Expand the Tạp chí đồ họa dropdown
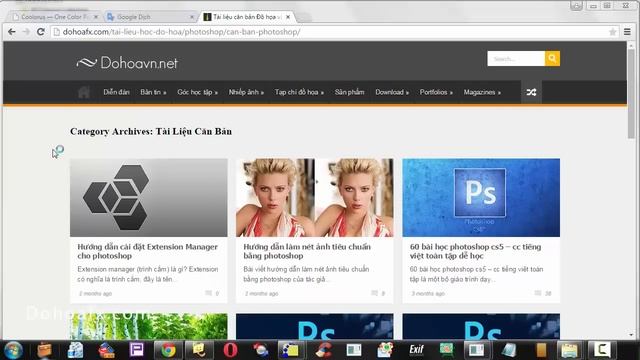 pyautogui.click(x=299, y=92)
